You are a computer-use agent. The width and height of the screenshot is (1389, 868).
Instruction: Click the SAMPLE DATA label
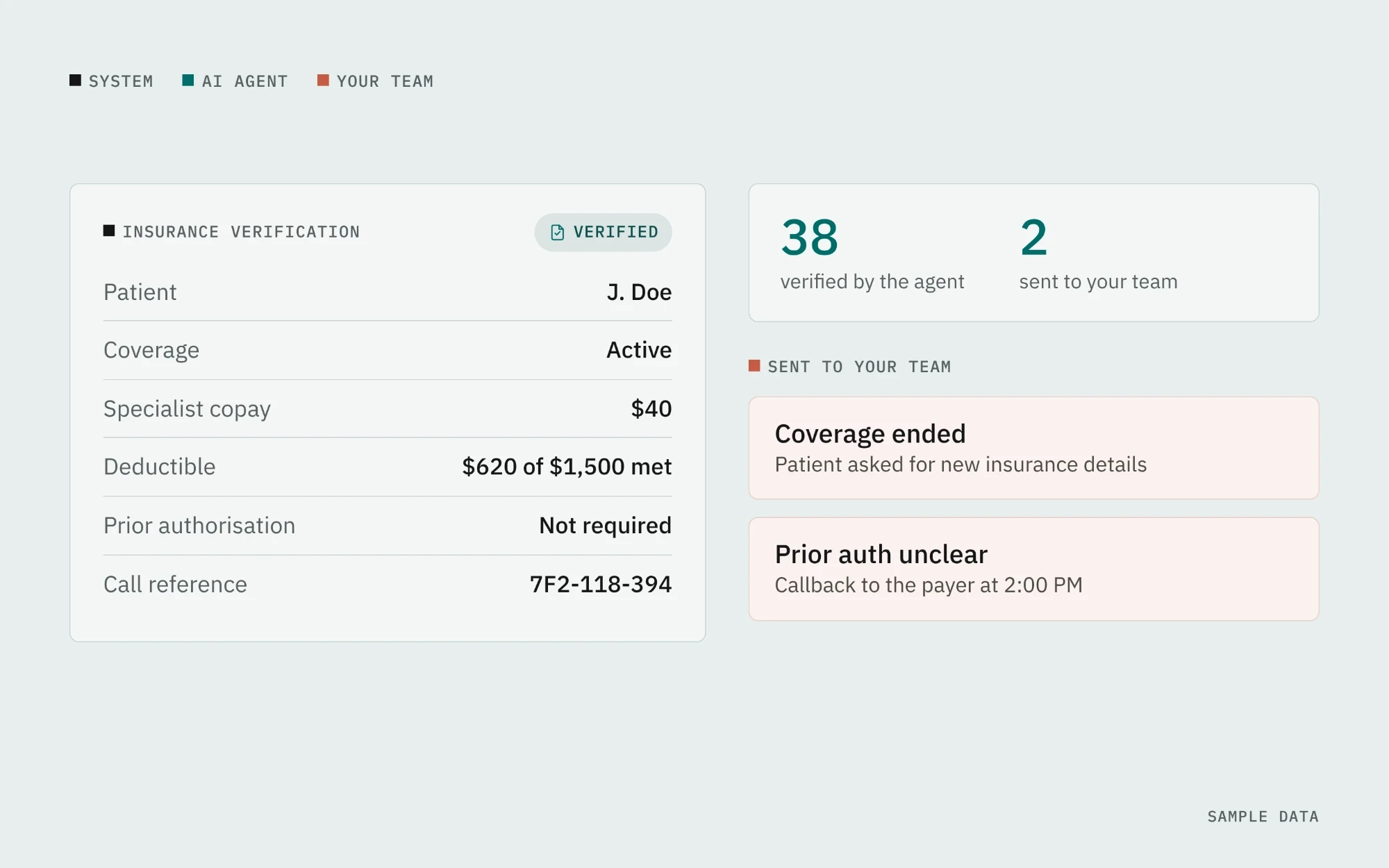coord(1263,817)
